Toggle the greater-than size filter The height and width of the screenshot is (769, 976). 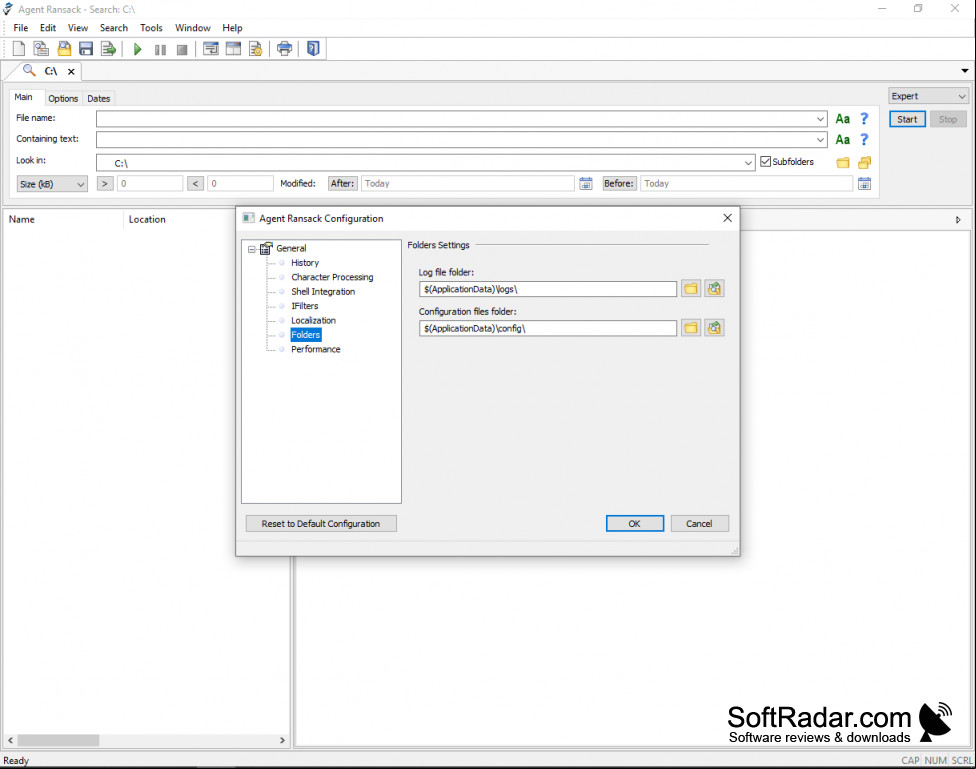[x=105, y=184]
